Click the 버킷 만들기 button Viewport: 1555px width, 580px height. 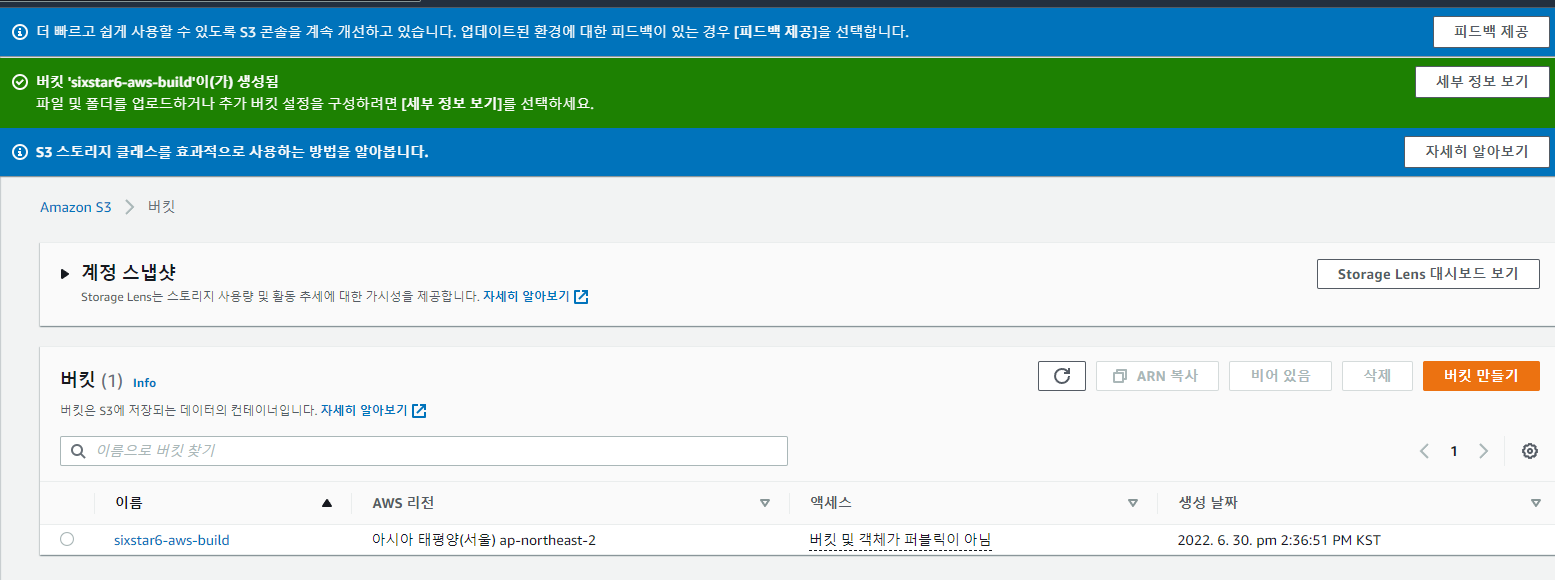[1480, 376]
